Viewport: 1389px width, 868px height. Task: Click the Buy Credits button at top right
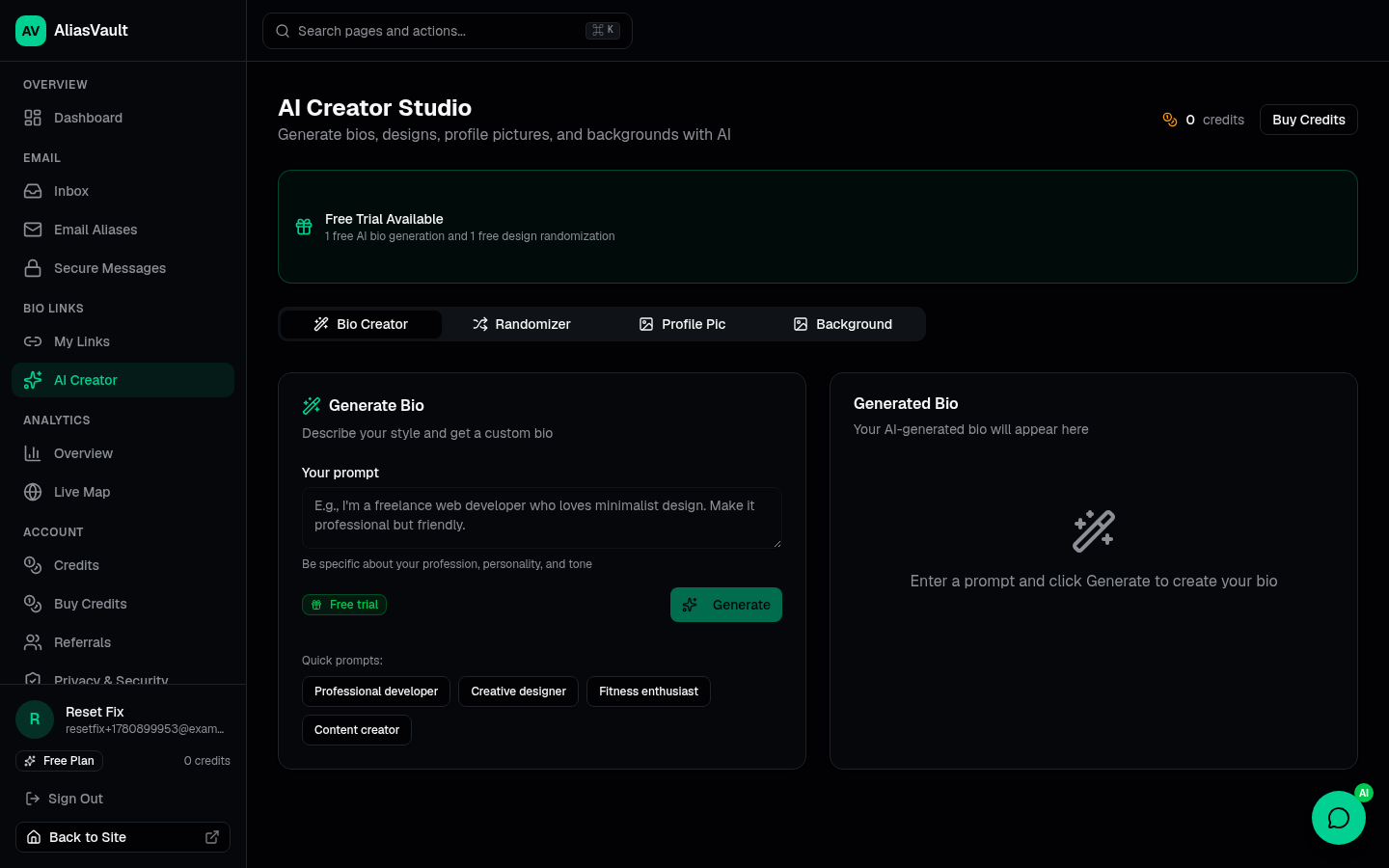click(1309, 120)
